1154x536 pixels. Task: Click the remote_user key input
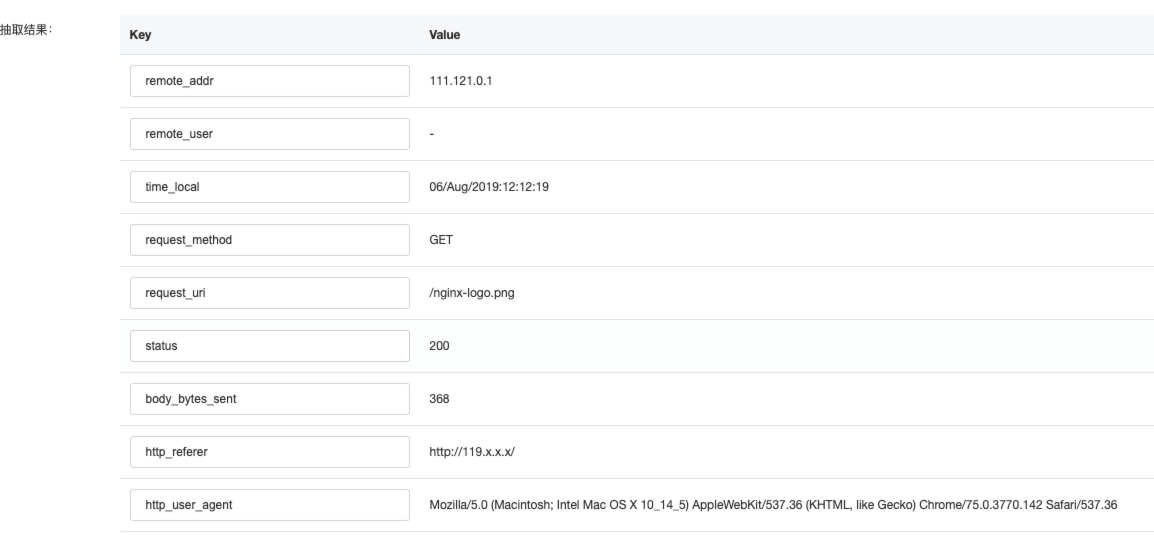[269, 134]
